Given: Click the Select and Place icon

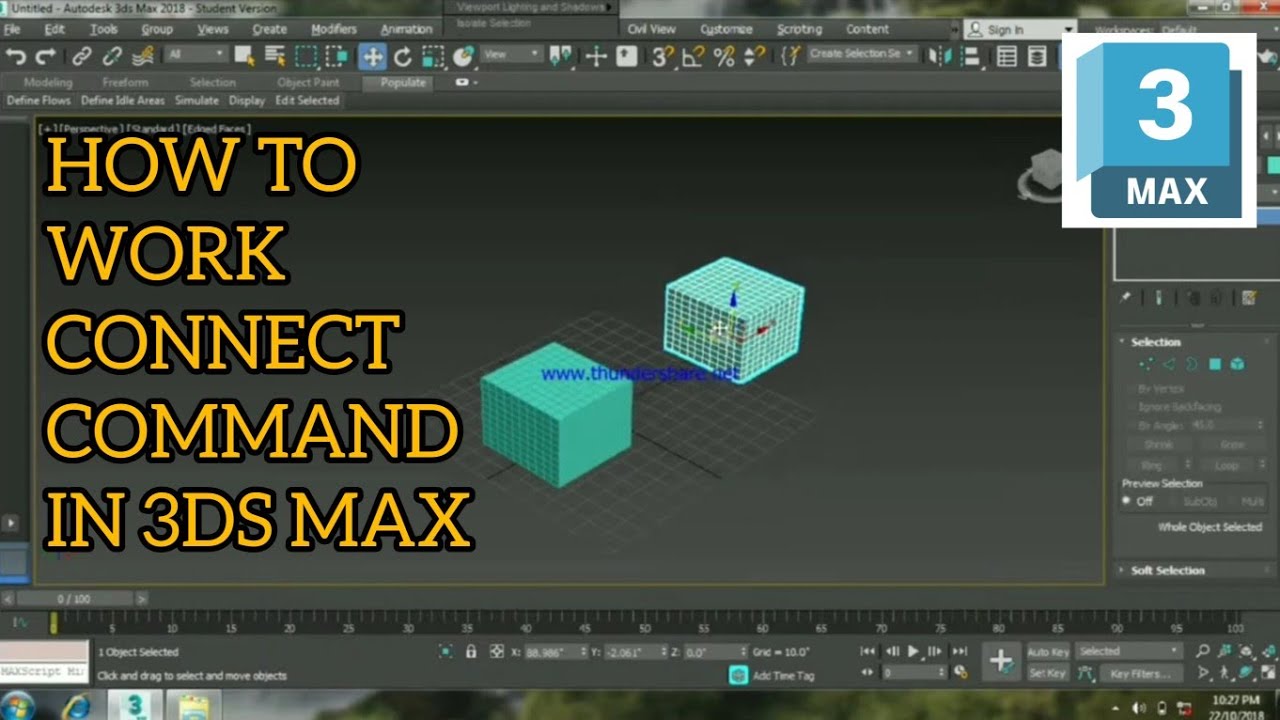Looking at the screenshot, I should [x=462, y=56].
